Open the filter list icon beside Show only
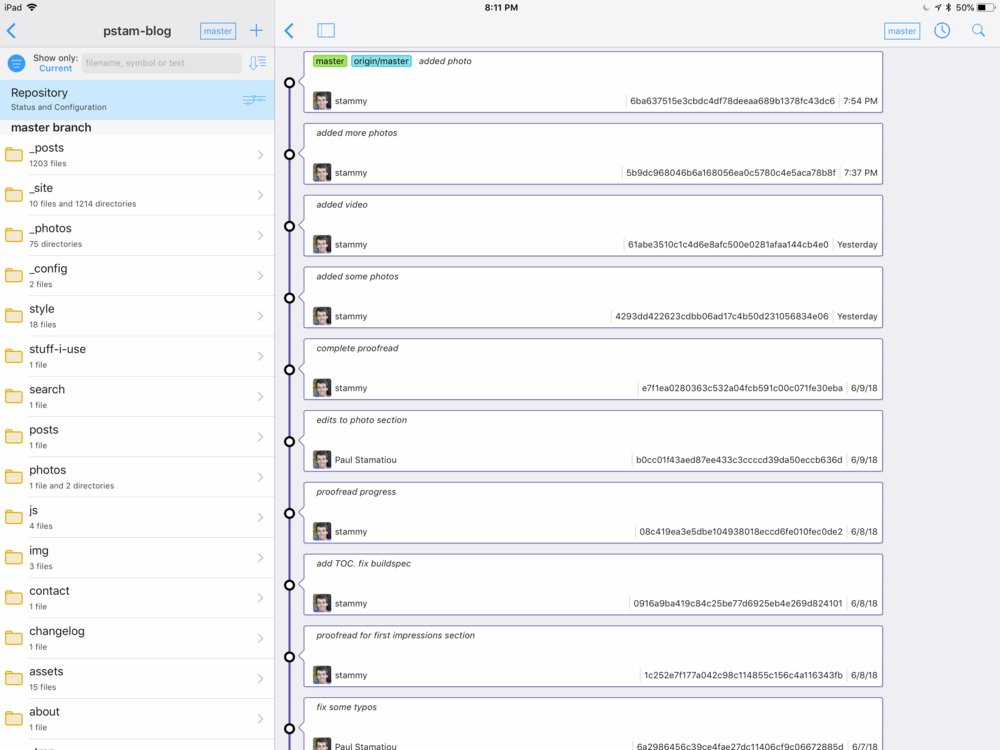Screen dimensions: 1000x750 16,63
